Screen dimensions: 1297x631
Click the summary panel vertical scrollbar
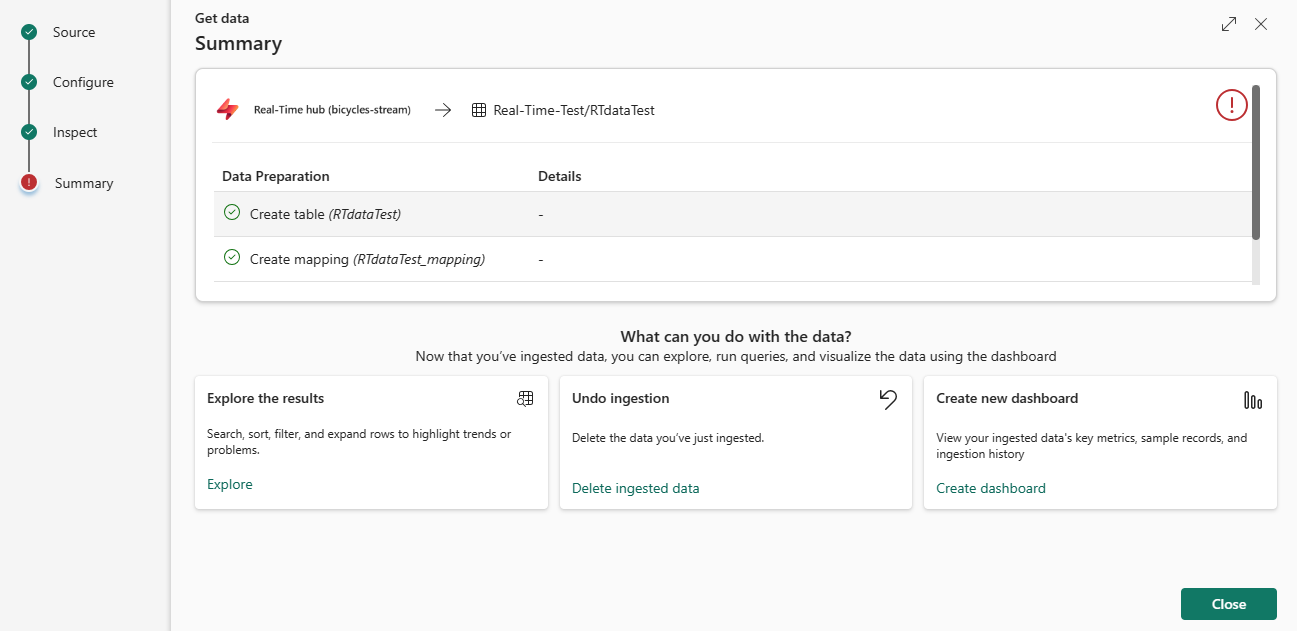coord(1256,162)
